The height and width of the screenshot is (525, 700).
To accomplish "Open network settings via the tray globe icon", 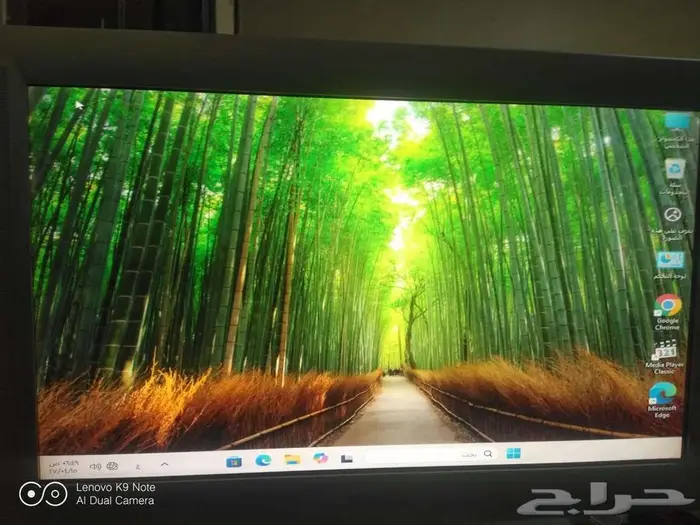I will click(113, 466).
